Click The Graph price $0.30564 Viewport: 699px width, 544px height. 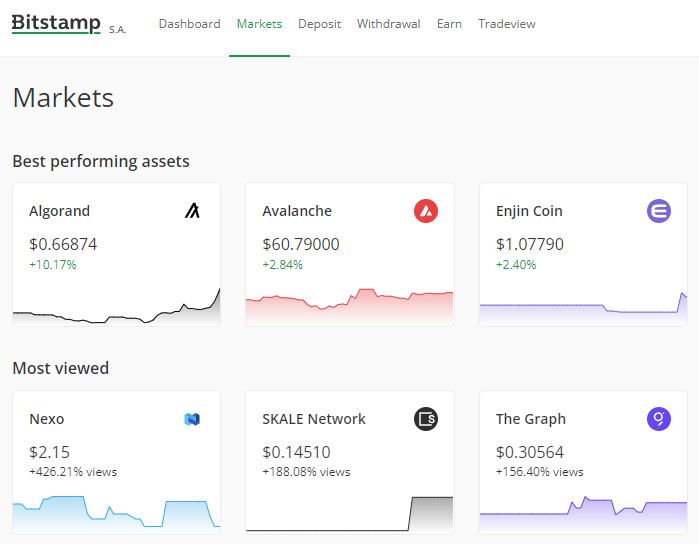530,452
